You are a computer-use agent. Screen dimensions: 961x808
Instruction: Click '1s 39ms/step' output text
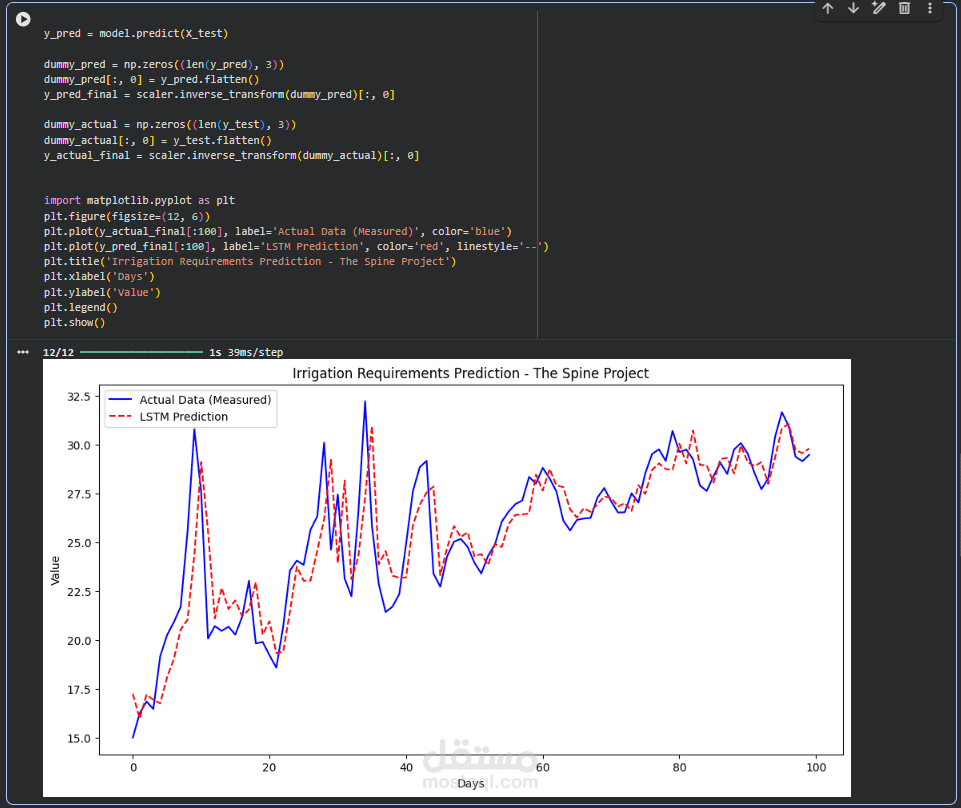[x=246, y=353]
